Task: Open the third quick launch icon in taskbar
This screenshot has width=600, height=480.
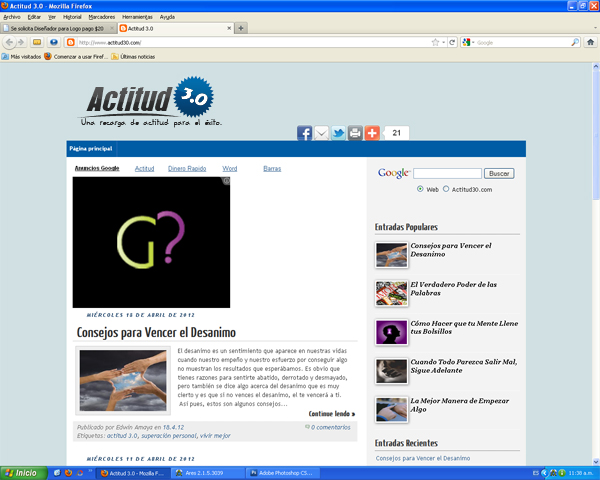Action: [80, 473]
